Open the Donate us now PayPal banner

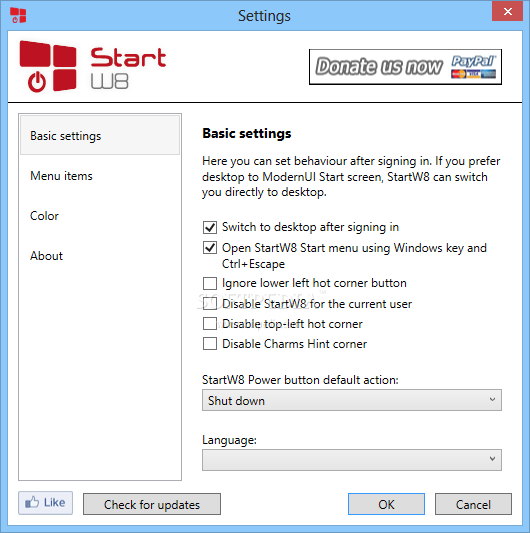coord(405,67)
